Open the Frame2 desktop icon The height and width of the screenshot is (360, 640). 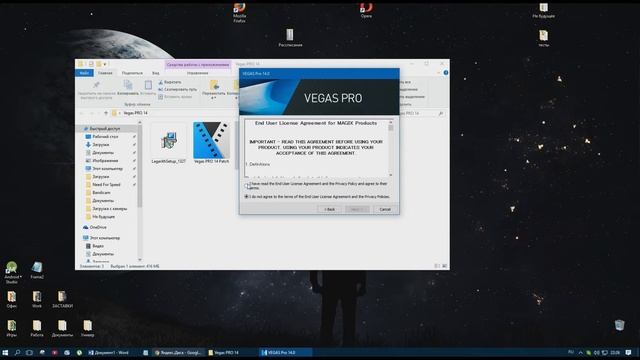coord(37,270)
